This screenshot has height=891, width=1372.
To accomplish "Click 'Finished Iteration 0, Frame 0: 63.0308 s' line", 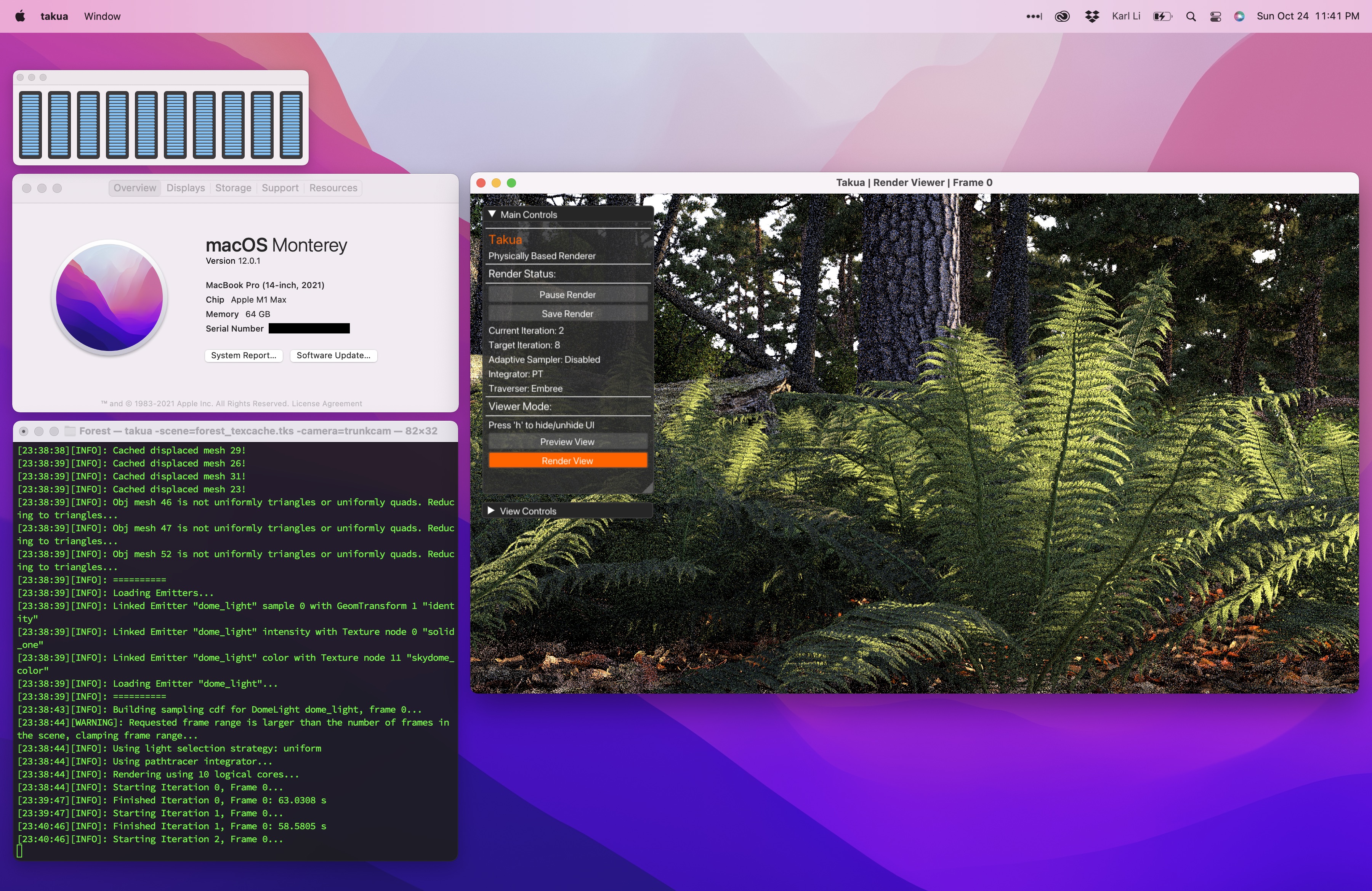I will [172, 801].
